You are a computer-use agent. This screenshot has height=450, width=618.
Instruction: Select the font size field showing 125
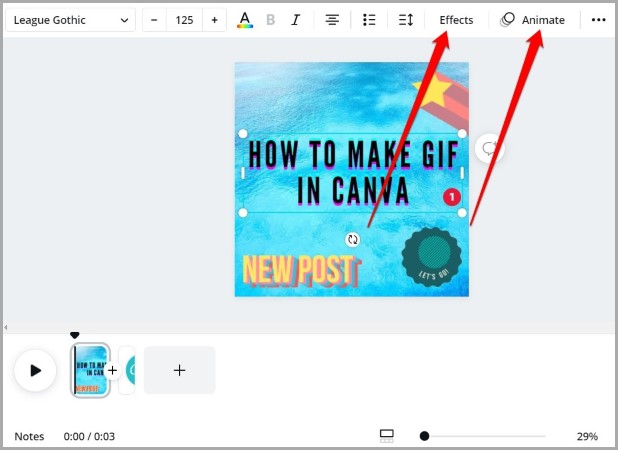click(x=184, y=20)
